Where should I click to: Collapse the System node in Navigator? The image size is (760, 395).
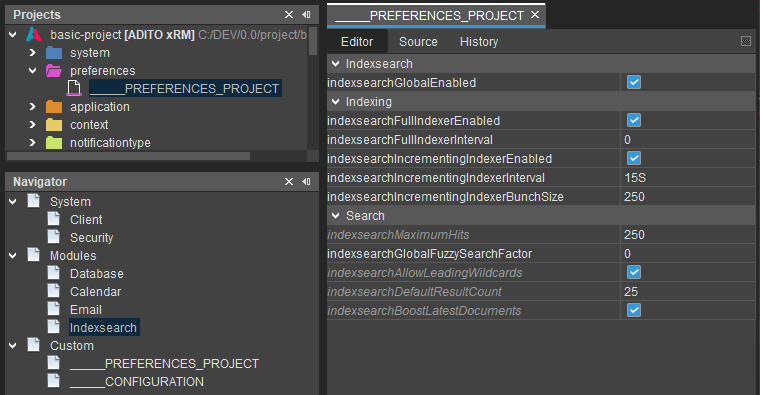click(13, 201)
